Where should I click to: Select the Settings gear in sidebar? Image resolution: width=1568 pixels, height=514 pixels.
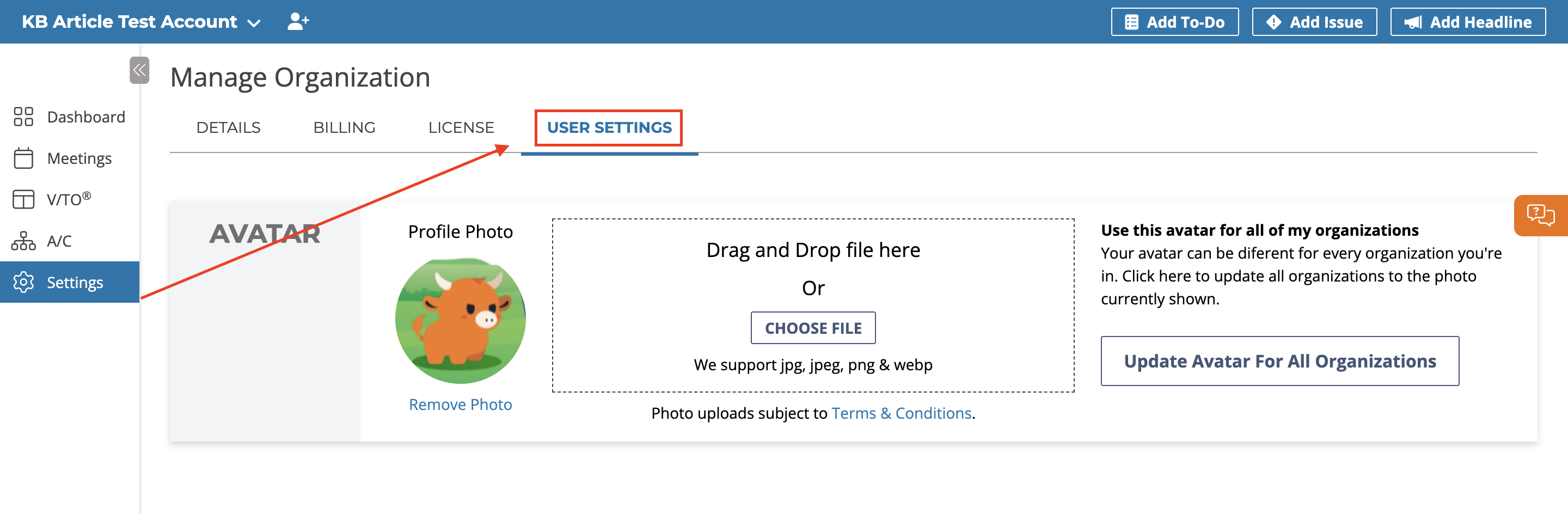click(x=23, y=282)
